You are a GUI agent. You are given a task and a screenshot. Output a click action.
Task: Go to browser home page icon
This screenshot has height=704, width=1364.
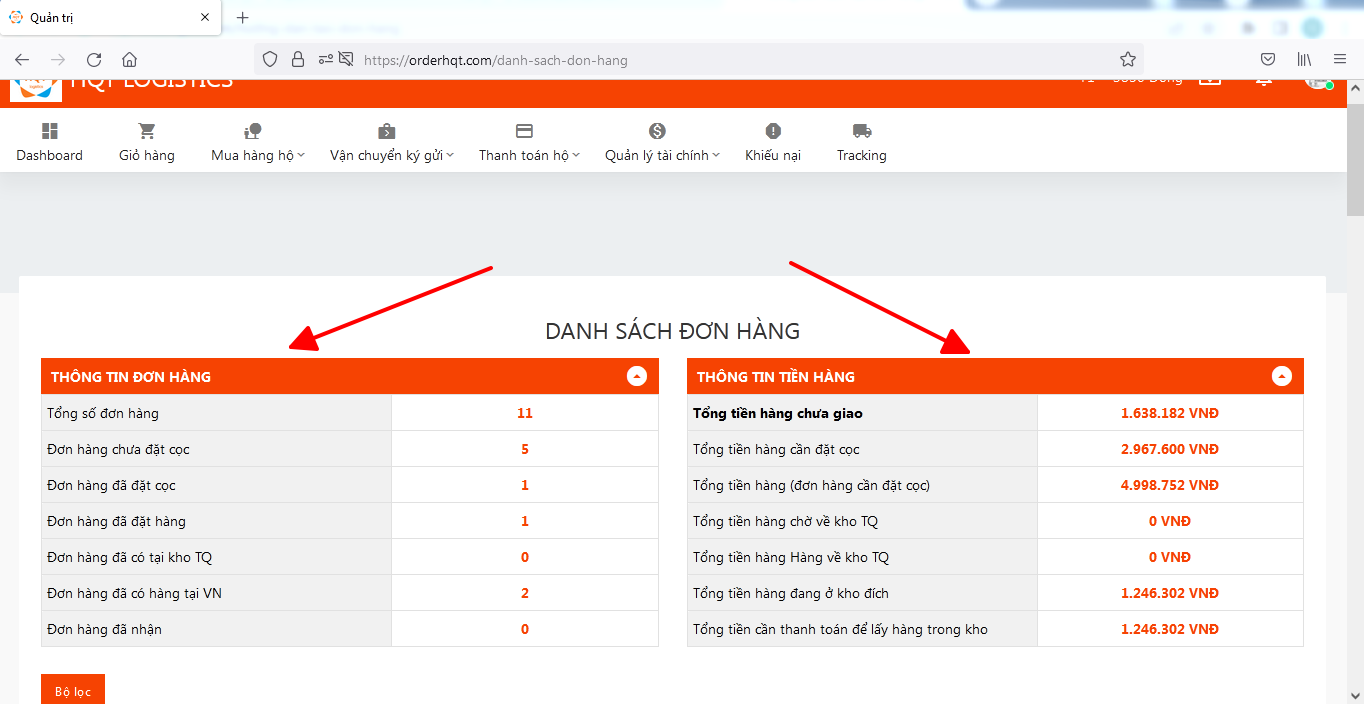click(129, 60)
